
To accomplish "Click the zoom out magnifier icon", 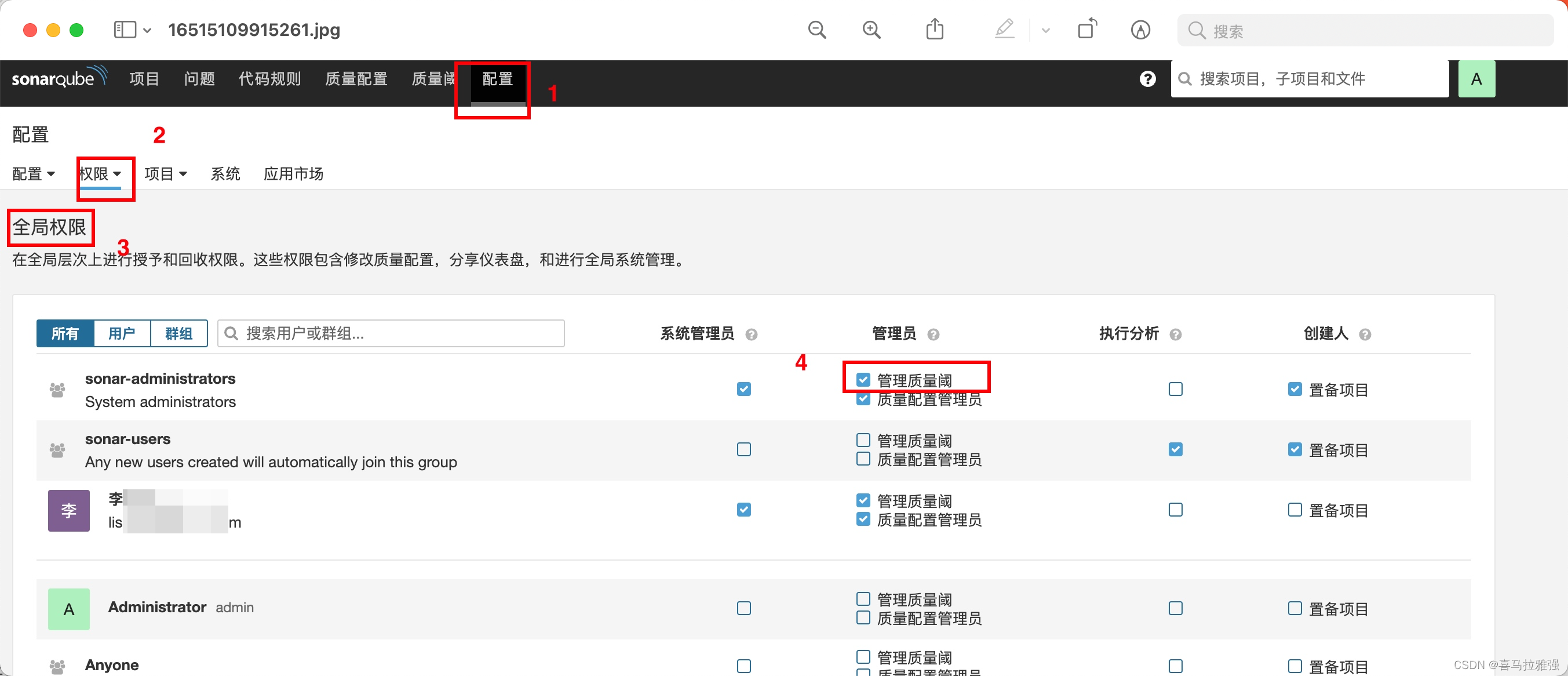I will click(x=817, y=30).
